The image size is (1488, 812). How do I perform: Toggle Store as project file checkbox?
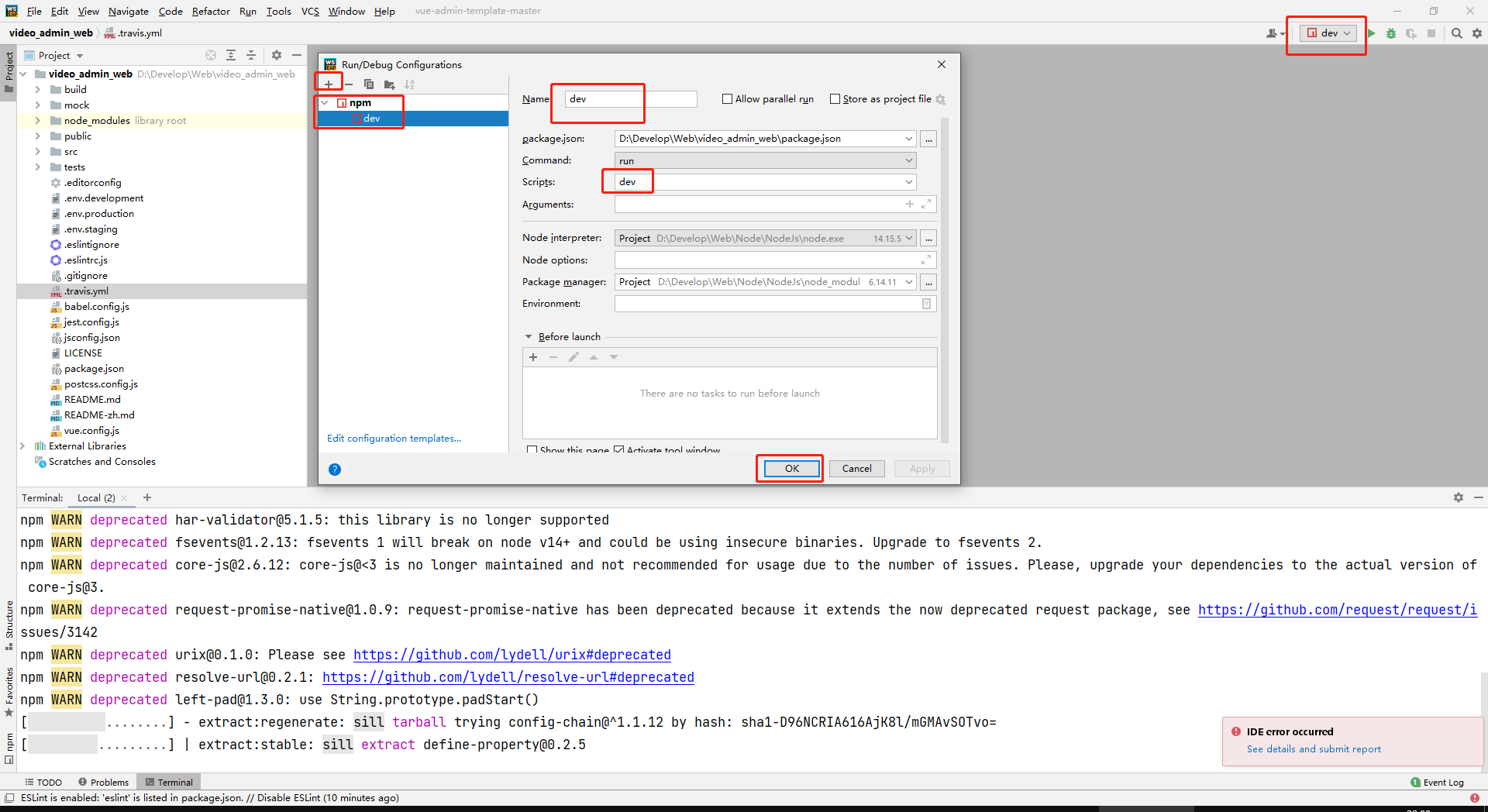click(835, 99)
